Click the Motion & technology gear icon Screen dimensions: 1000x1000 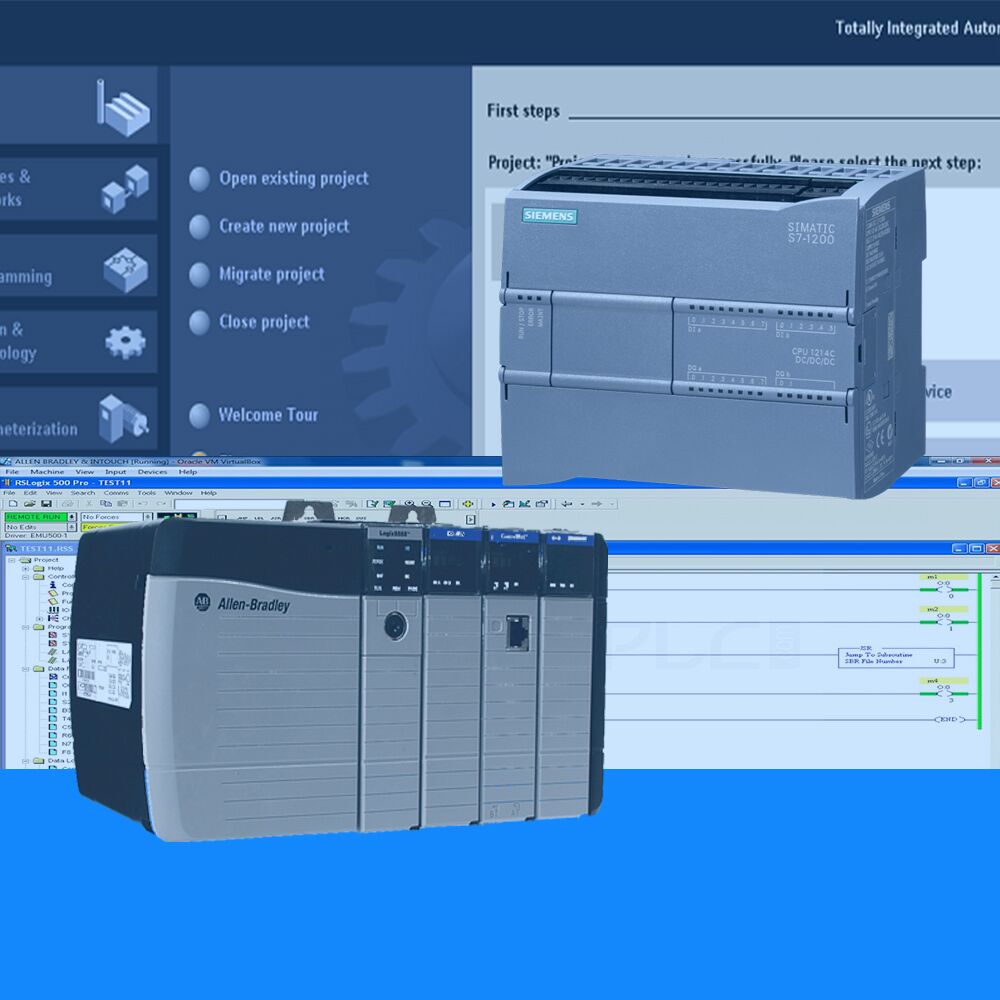(x=125, y=342)
